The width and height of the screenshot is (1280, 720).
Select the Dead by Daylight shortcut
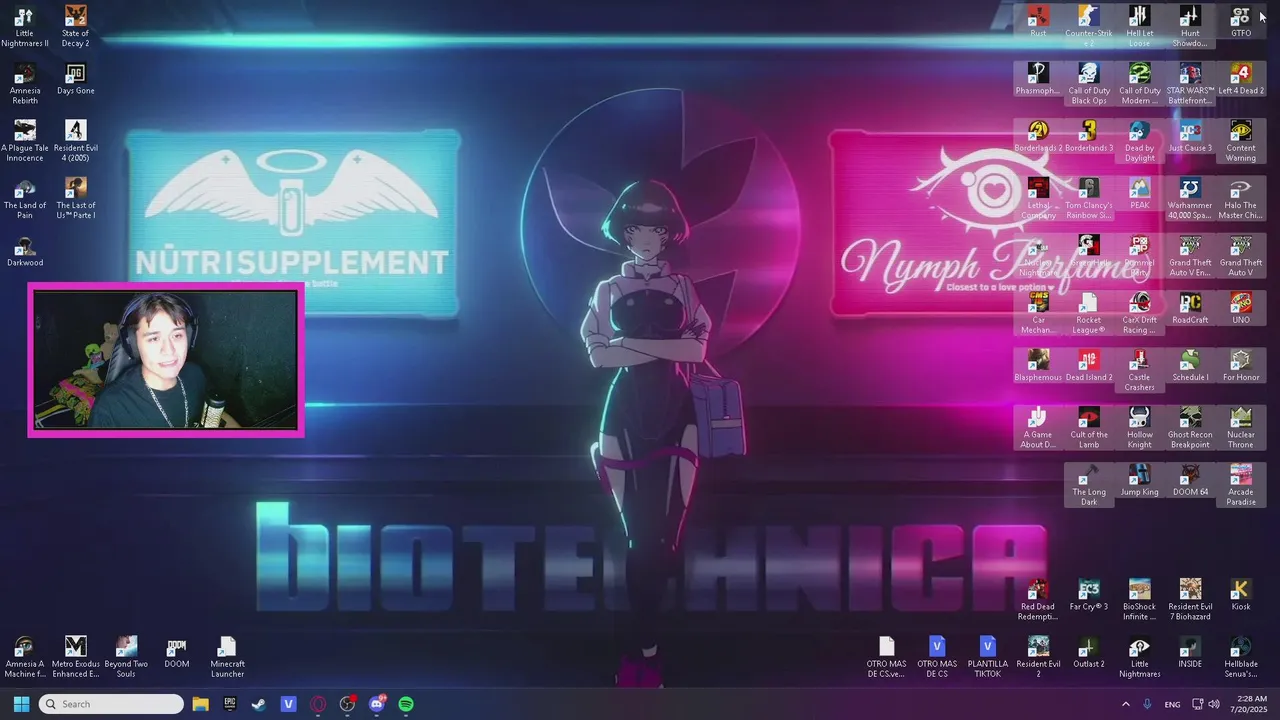tap(1139, 141)
